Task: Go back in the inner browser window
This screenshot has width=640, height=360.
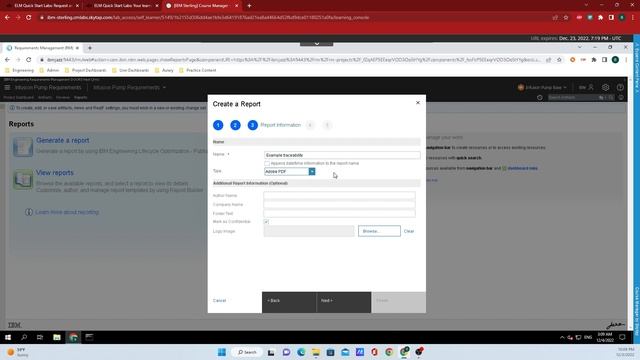Action: 7,60
